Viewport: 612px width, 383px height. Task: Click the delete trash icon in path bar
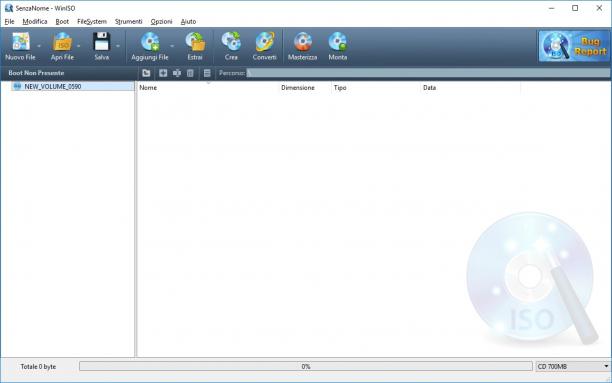pos(190,73)
